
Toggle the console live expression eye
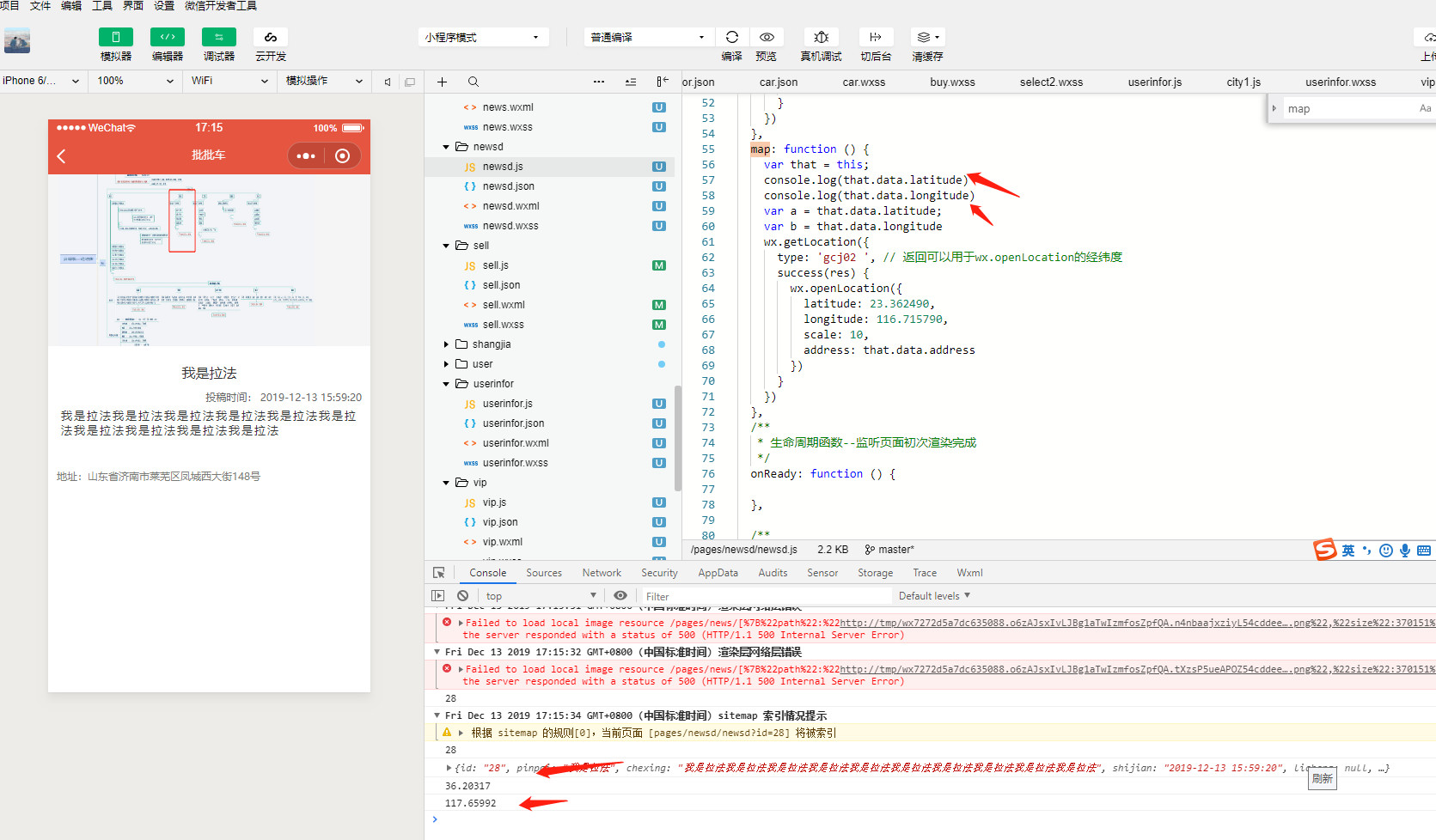(x=620, y=596)
